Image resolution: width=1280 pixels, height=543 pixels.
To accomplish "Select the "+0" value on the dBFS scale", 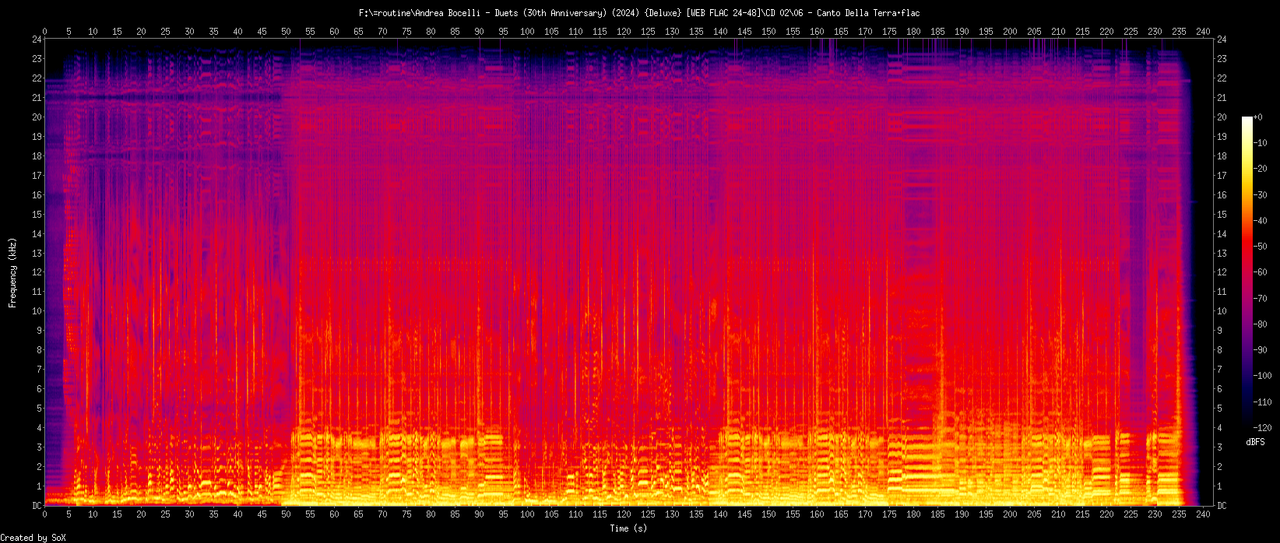I will [x=1260, y=117].
